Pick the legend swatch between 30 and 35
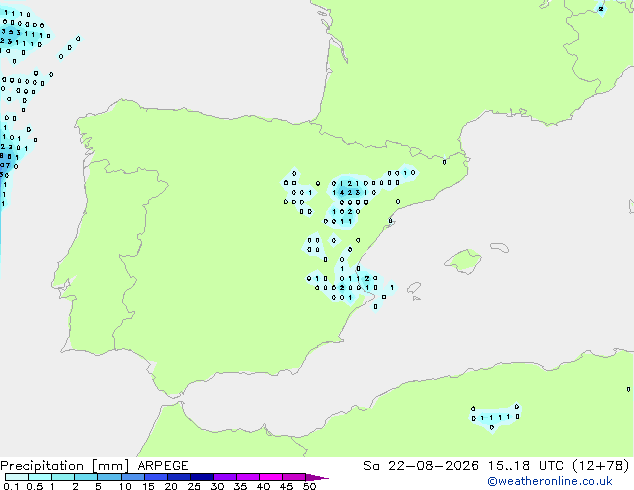 [x=224, y=477]
